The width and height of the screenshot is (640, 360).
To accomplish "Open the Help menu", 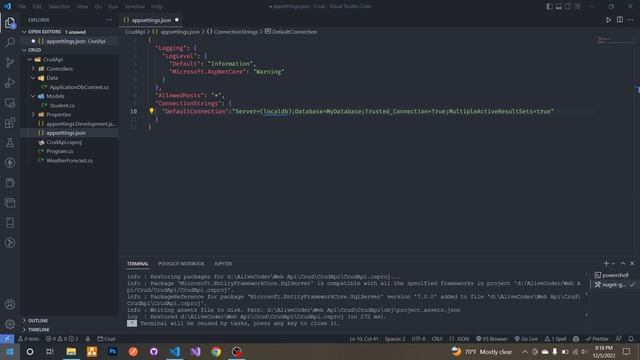I will click(x=157, y=7).
